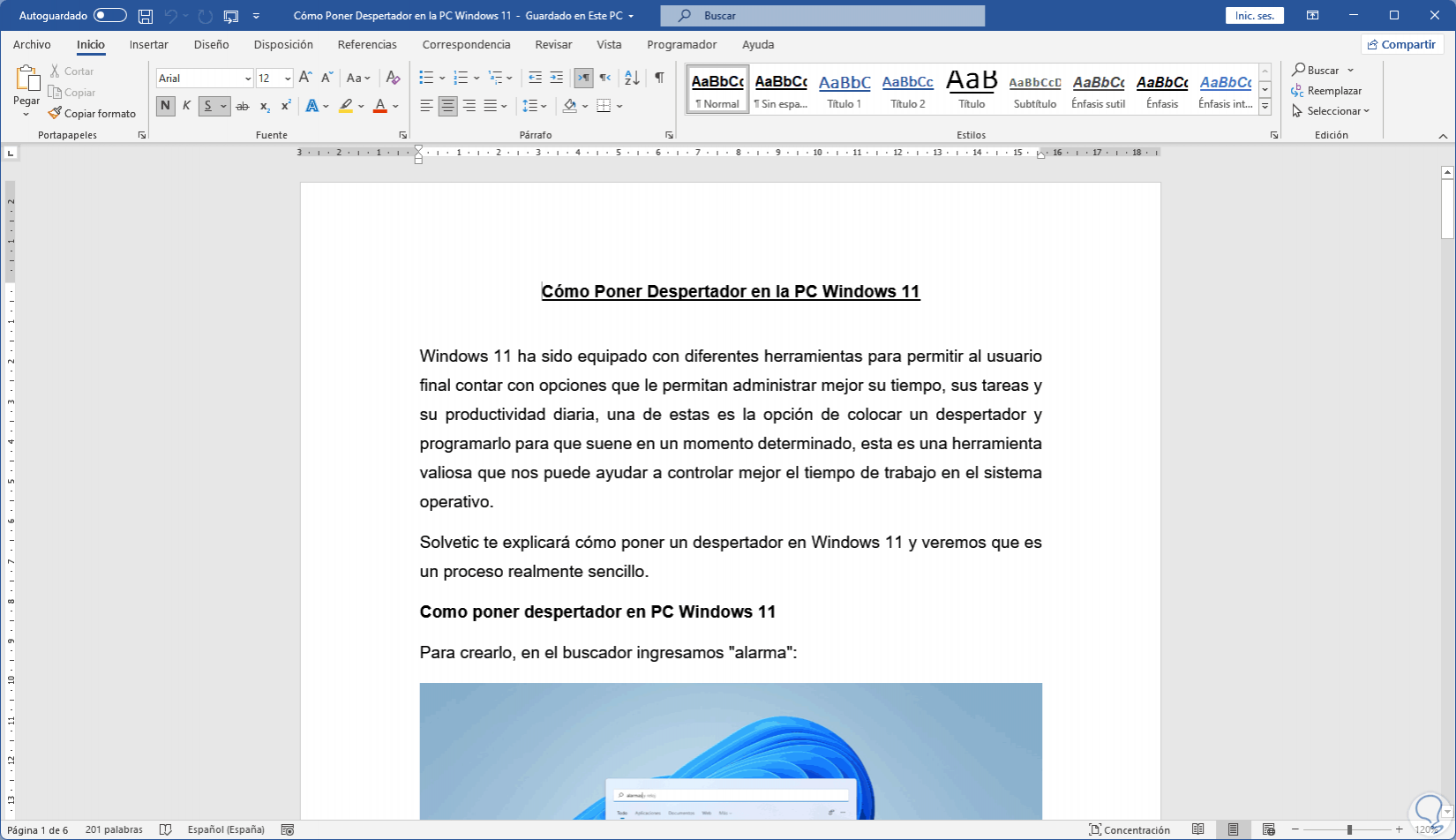This screenshot has height=840, width=1456.
Task: Apply the Subtítulo style
Action: click(1035, 89)
